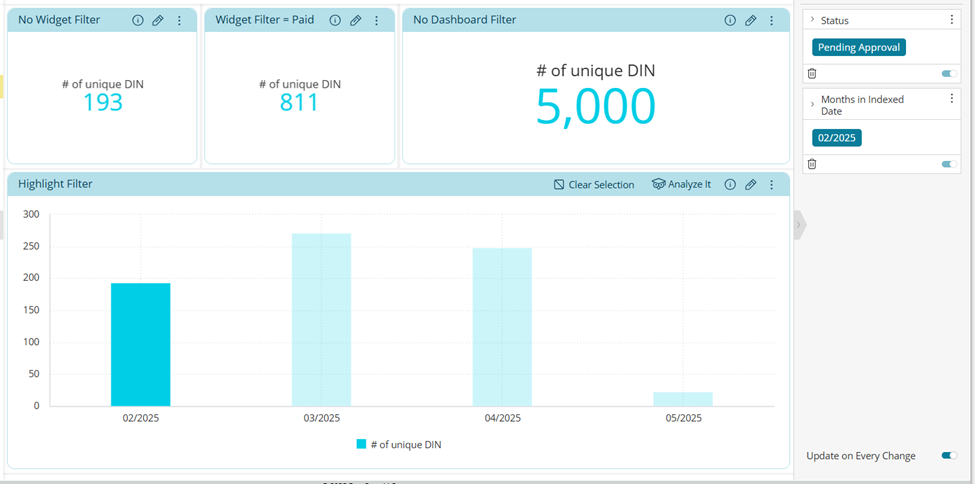Viewport: 975px width, 484px height.
Task: Edit the Highlight Filter widget
Action: click(x=751, y=185)
